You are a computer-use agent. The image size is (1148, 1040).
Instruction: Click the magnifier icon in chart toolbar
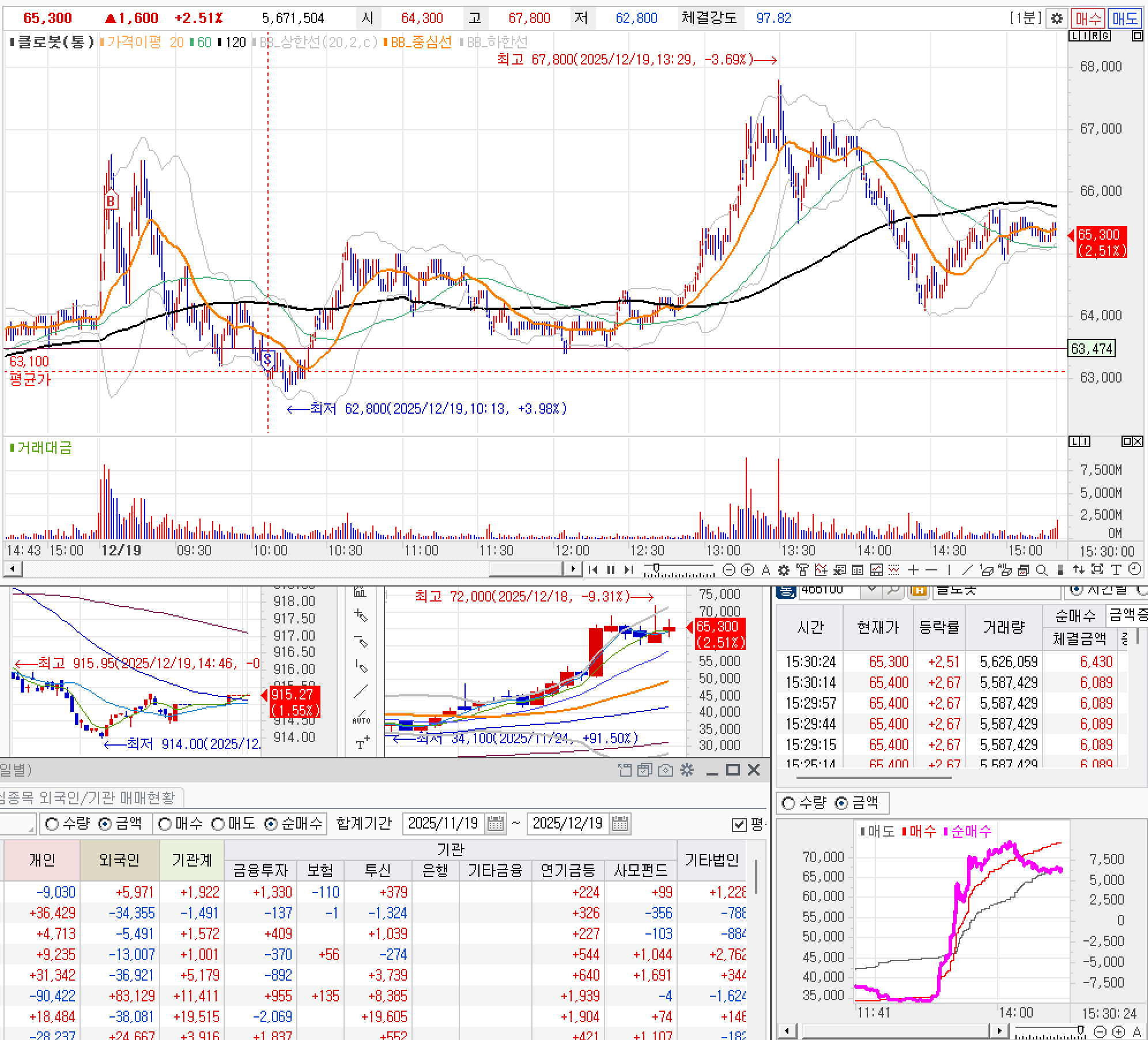(x=1041, y=570)
